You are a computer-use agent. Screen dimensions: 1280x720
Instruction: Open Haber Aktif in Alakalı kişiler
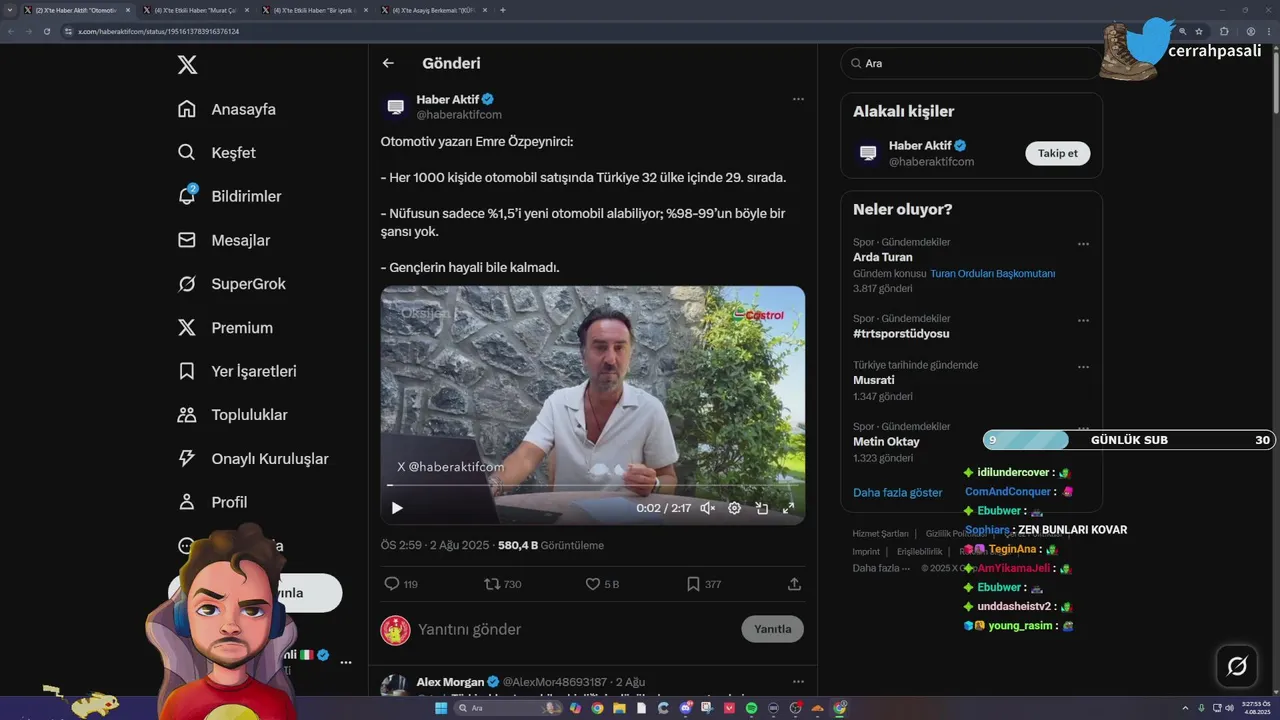[x=920, y=146]
